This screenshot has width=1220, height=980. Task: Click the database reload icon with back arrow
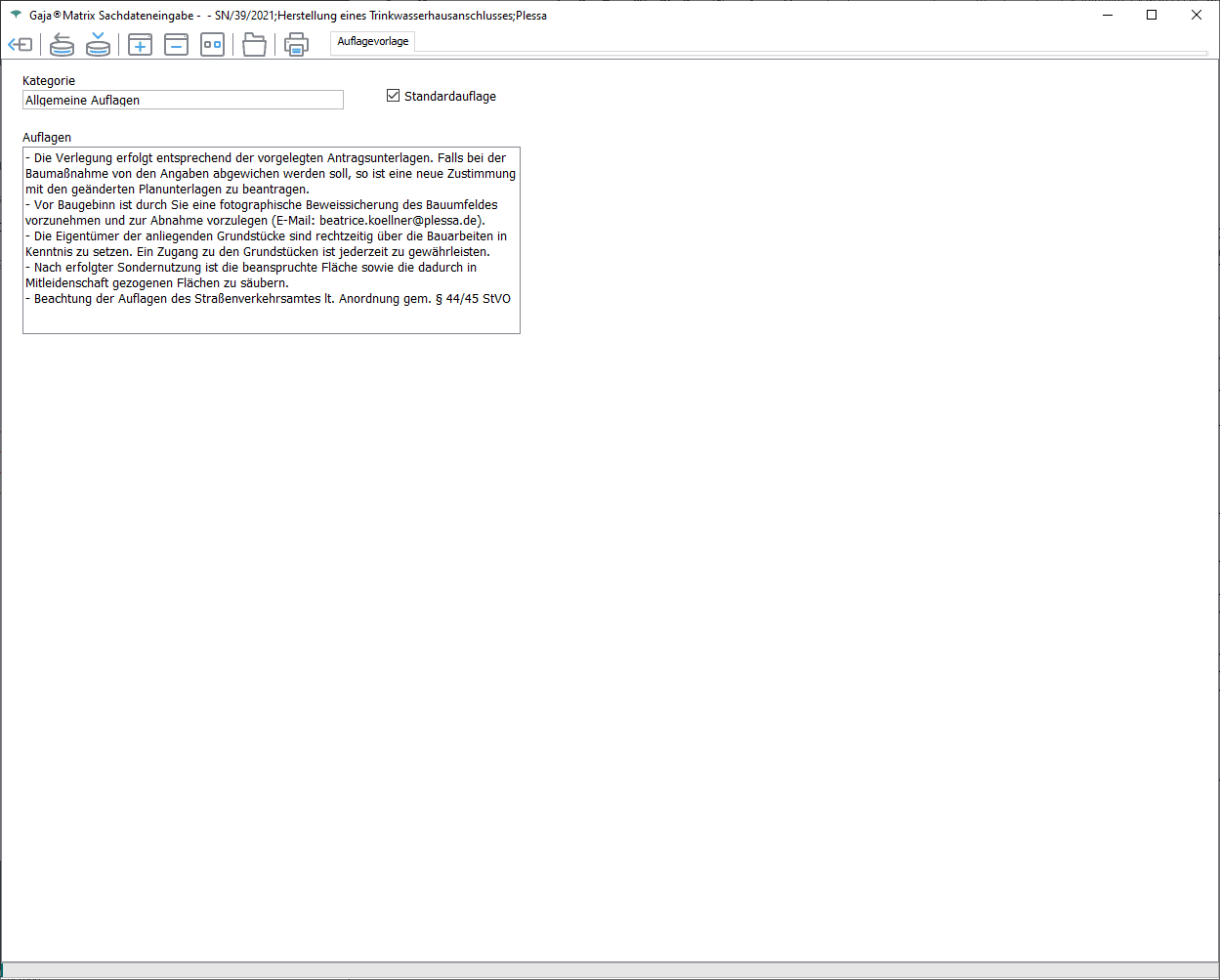coord(62,45)
